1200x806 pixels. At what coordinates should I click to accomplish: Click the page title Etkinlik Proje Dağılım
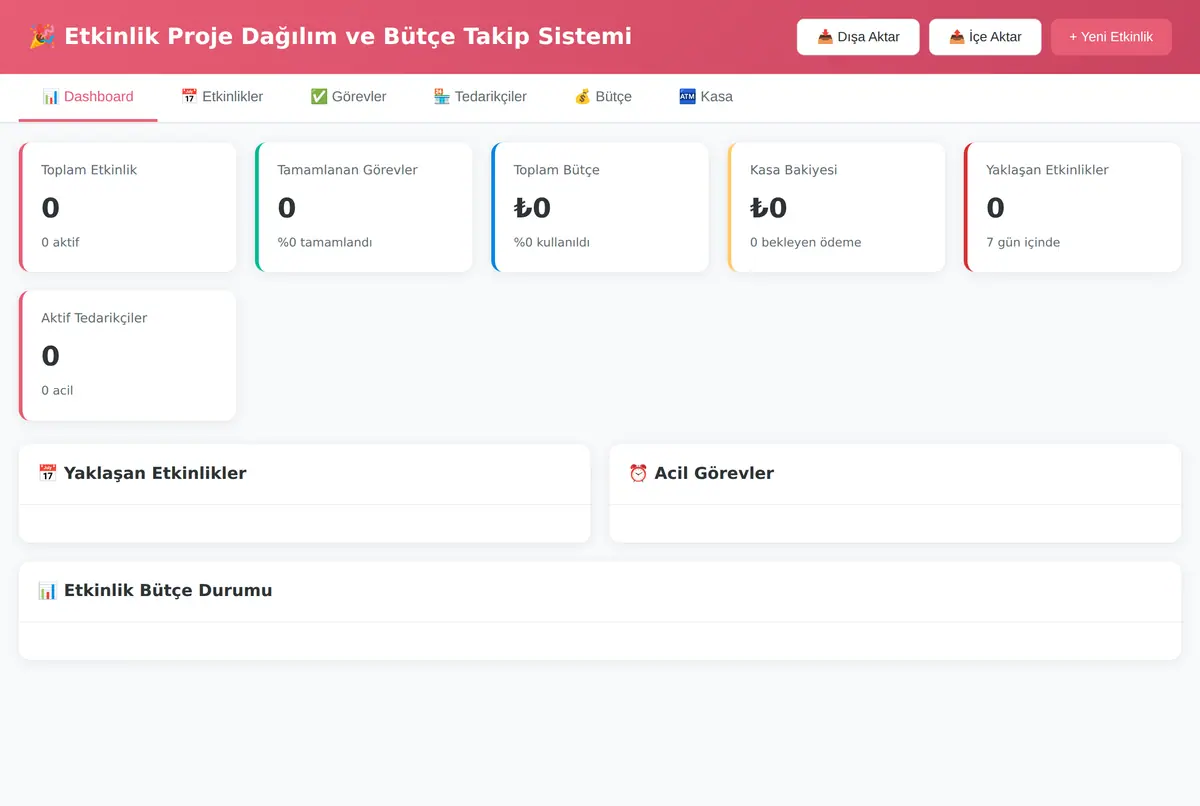coord(330,37)
